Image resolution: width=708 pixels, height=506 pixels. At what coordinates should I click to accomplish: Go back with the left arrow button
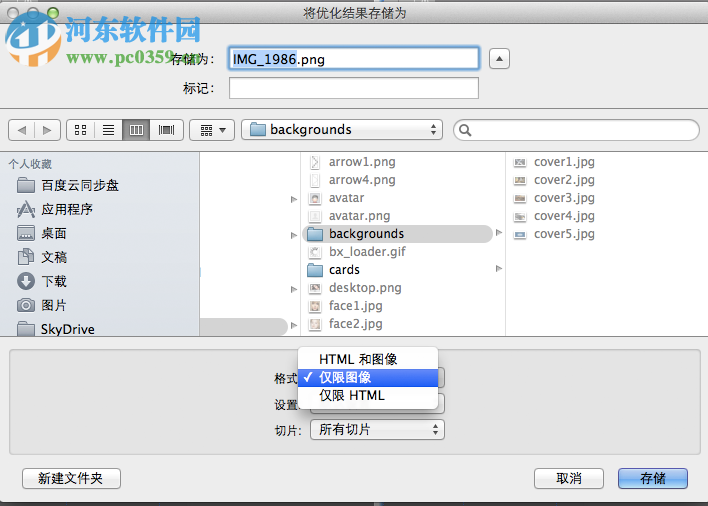(21, 130)
